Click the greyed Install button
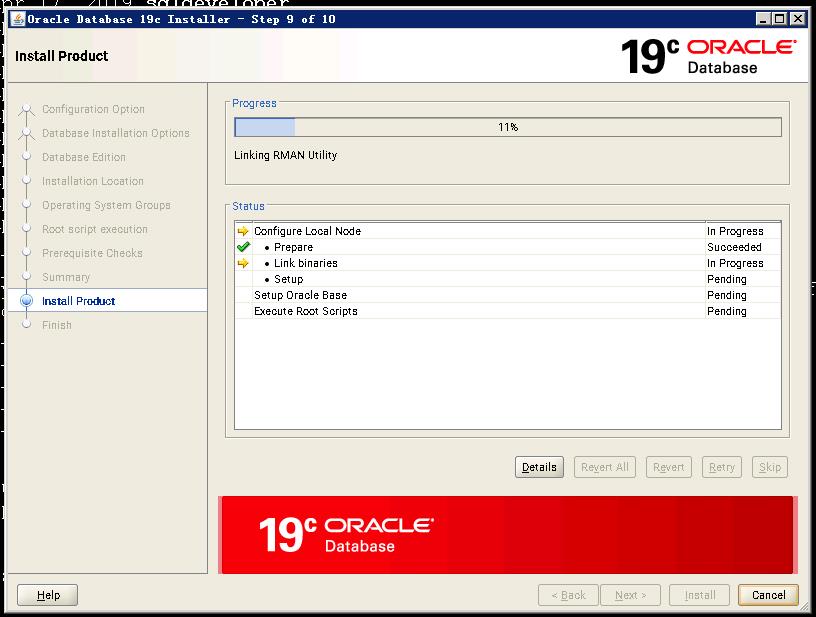Screen dimensions: 816x617 pos(699,595)
